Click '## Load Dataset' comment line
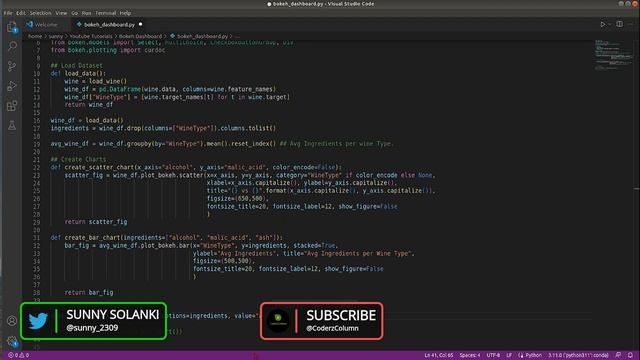The height and width of the screenshot is (360, 640). pos(76,66)
